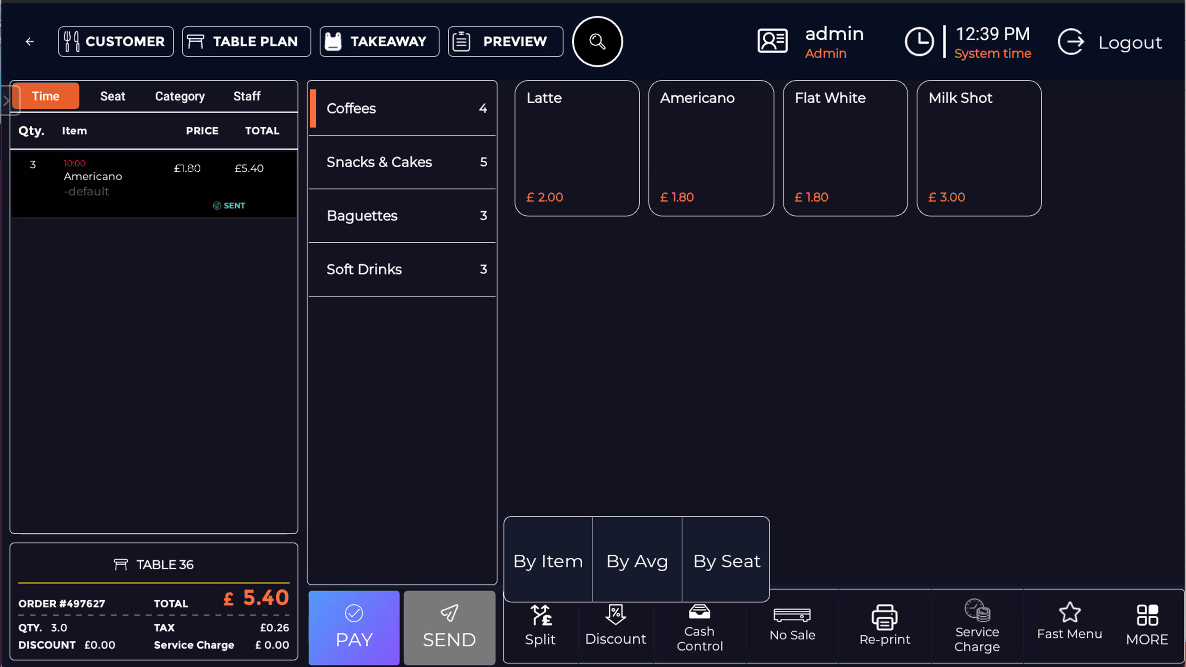Trigger No Sale cash drawer icon
Viewport: 1186px width, 667px height.
coord(792,623)
